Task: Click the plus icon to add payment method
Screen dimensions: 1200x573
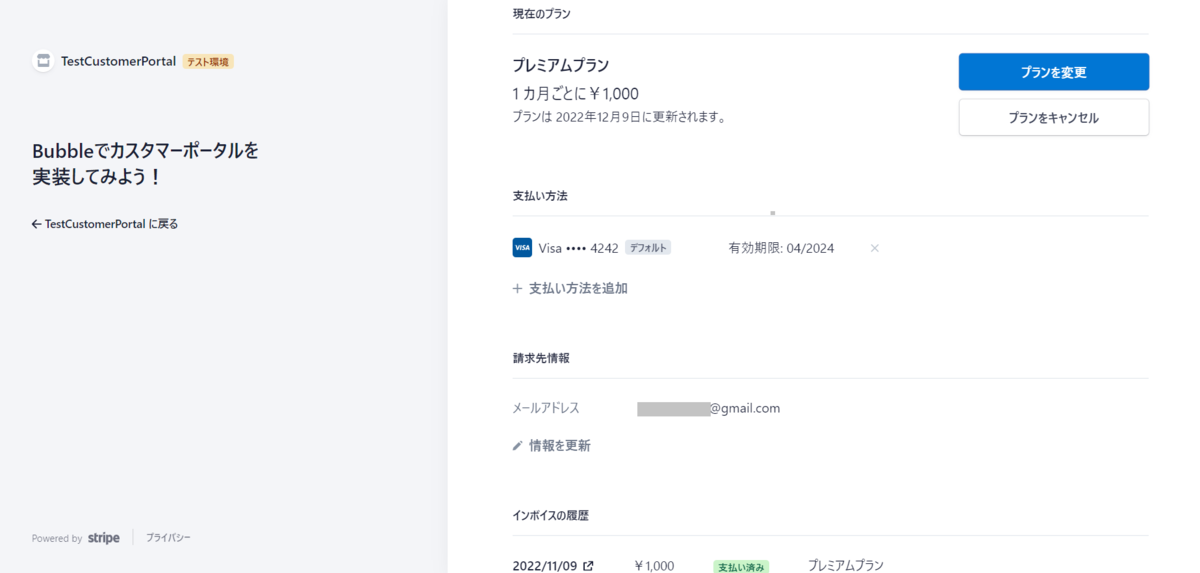Action: pyautogui.click(x=517, y=288)
